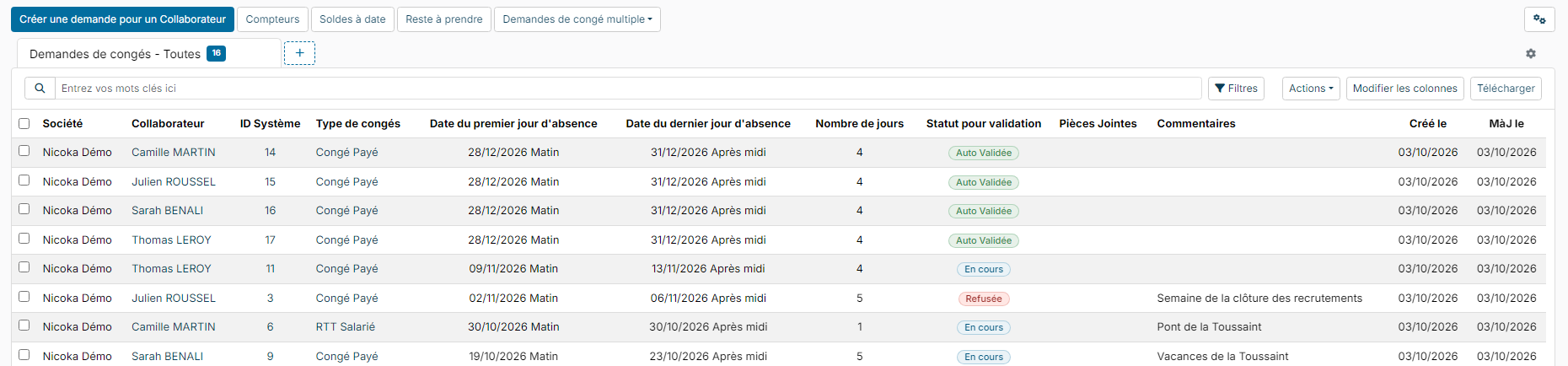
Task: Open Camille MARTIN link in row ID 6
Action: pyautogui.click(x=174, y=327)
